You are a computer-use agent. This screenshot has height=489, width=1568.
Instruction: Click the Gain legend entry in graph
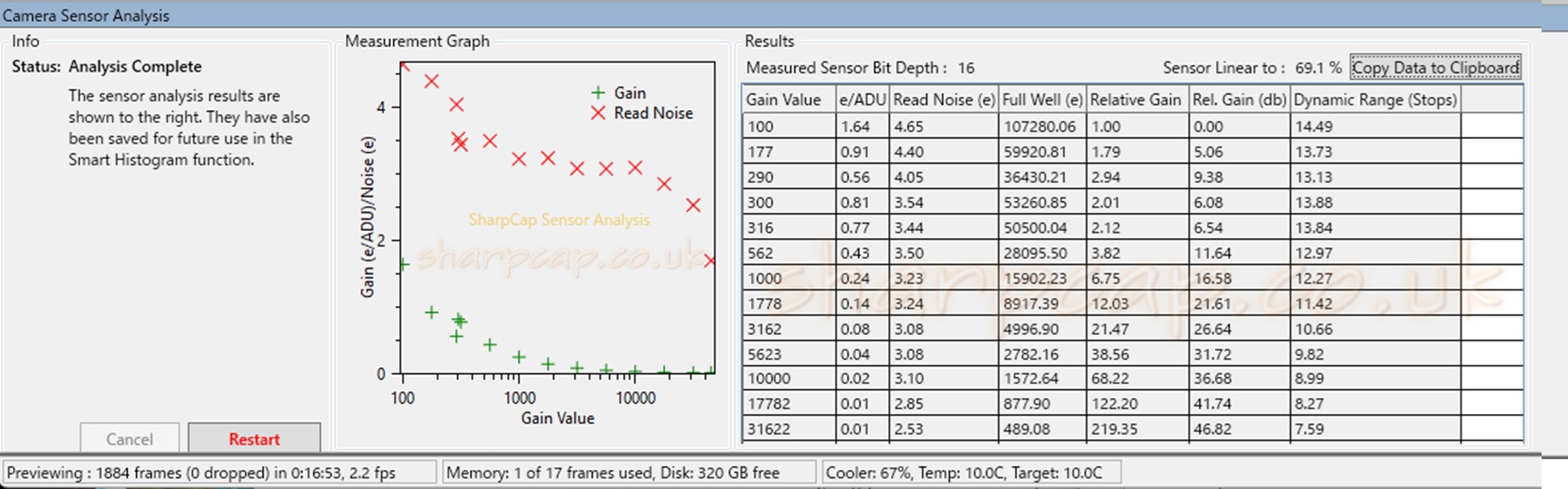click(619, 92)
